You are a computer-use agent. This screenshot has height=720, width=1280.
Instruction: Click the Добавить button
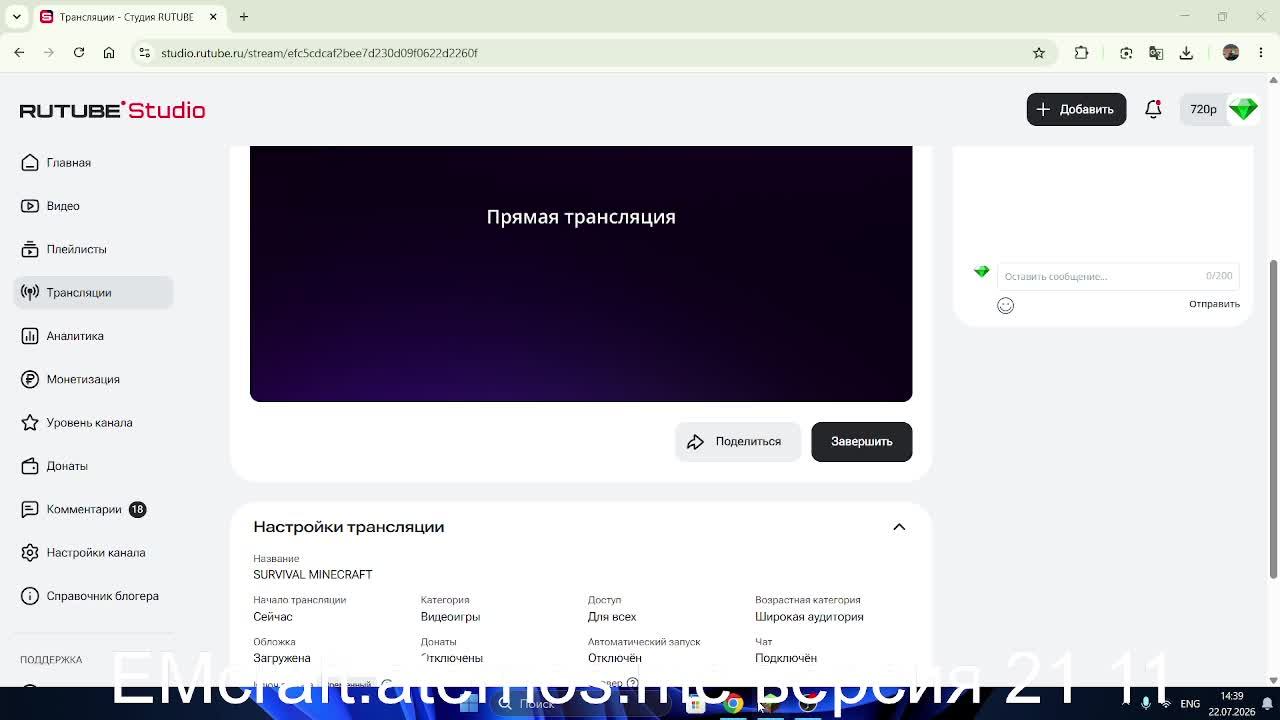(x=1076, y=109)
